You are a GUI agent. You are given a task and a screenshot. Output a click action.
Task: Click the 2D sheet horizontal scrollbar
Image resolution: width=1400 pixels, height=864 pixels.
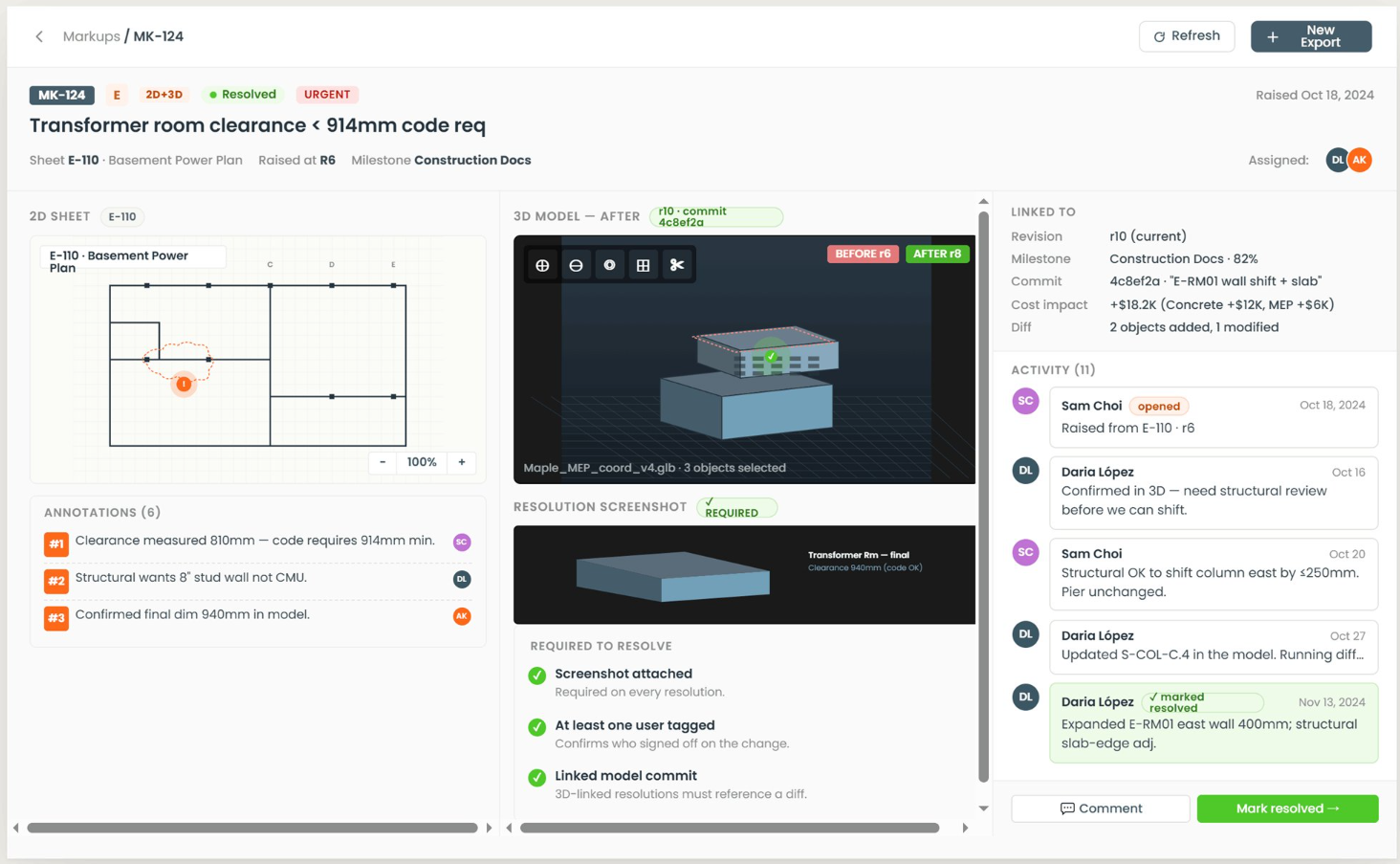tap(252, 828)
